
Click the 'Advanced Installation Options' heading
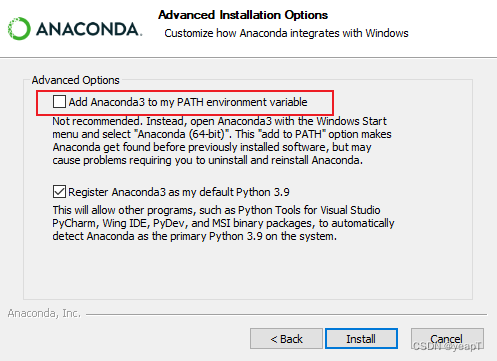243,15
